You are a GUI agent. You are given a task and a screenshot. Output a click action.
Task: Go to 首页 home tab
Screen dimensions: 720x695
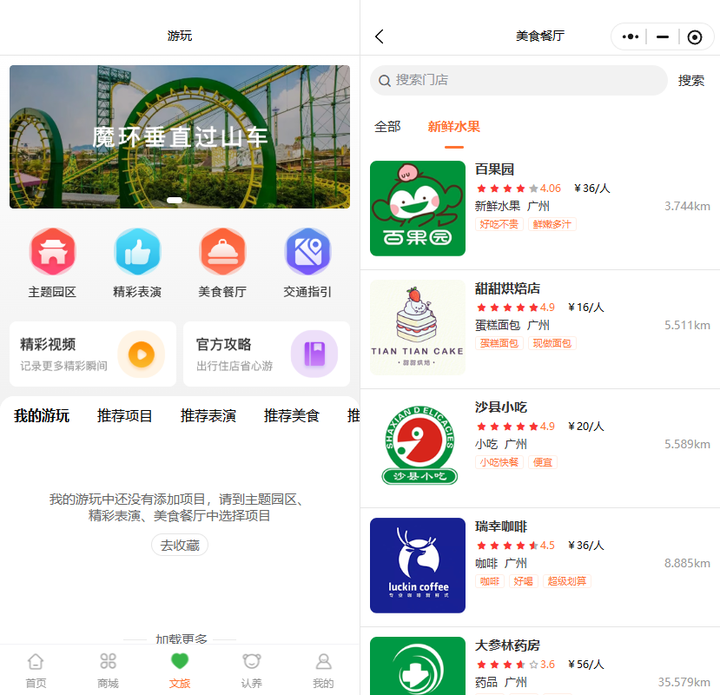(36, 670)
